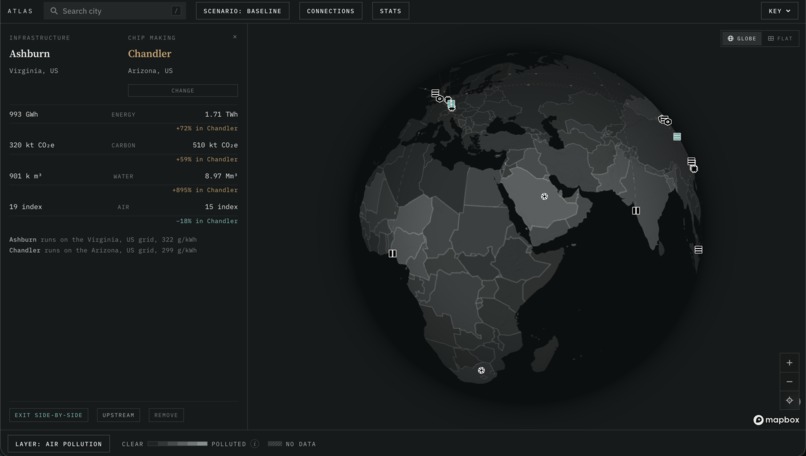
Task: Click the 19 index air value
Action: tap(26, 207)
